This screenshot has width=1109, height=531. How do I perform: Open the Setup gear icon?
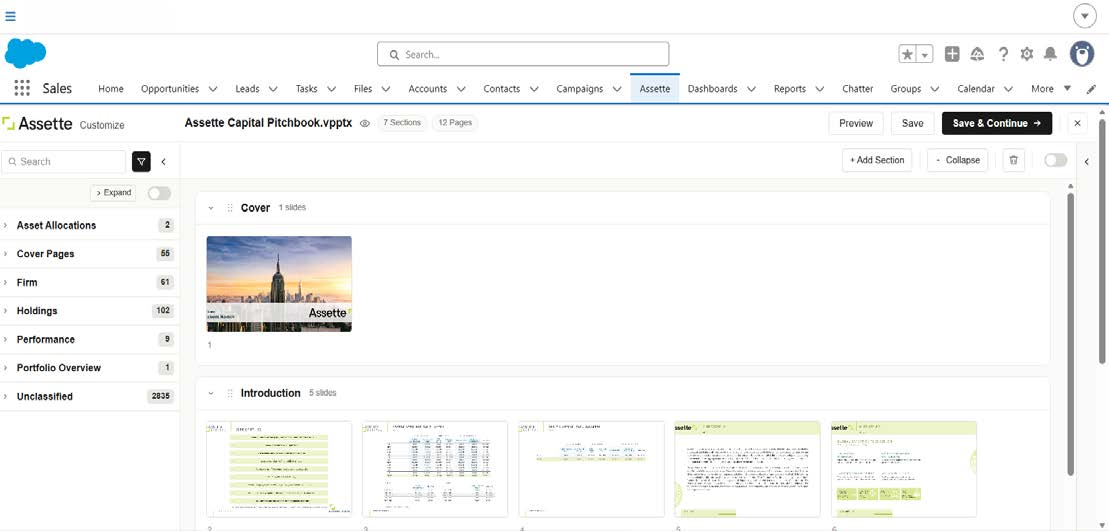1027,54
